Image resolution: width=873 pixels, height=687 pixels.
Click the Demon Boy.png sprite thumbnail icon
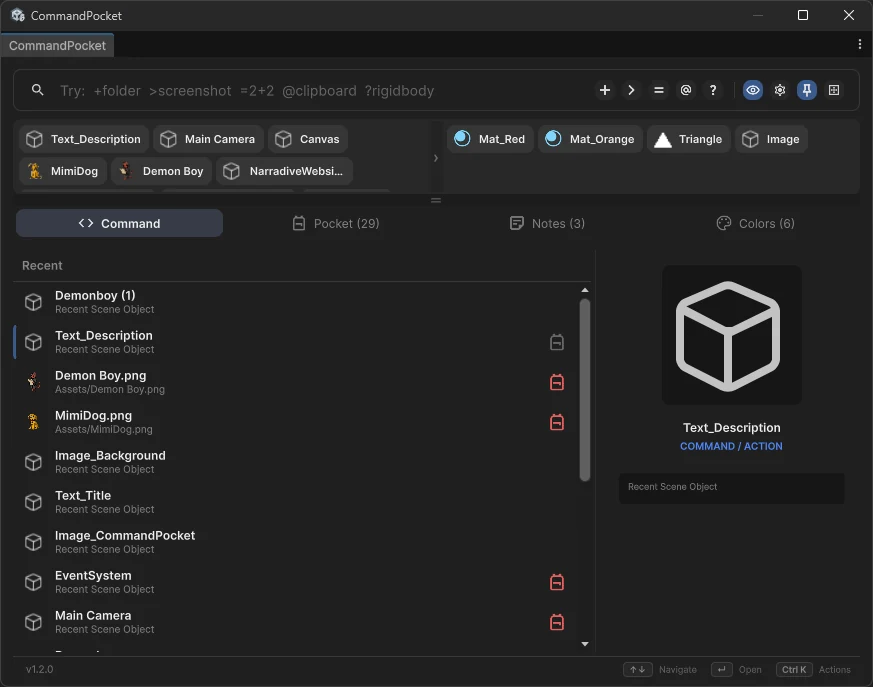pos(33,382)
